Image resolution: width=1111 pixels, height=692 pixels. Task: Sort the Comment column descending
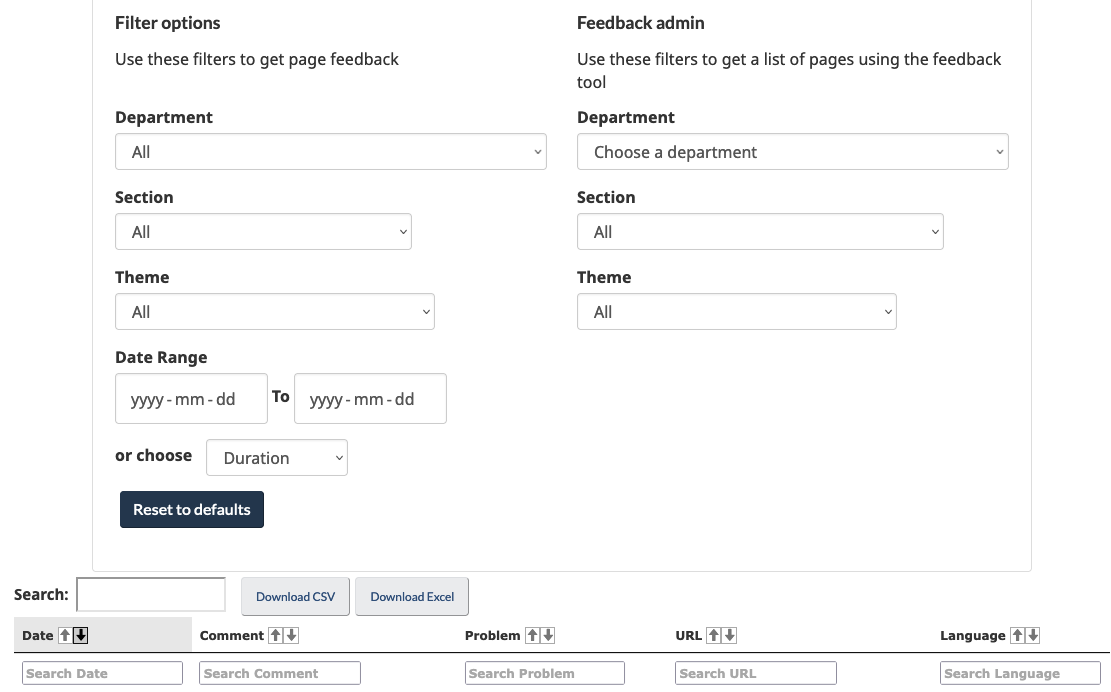pos(293,635)
